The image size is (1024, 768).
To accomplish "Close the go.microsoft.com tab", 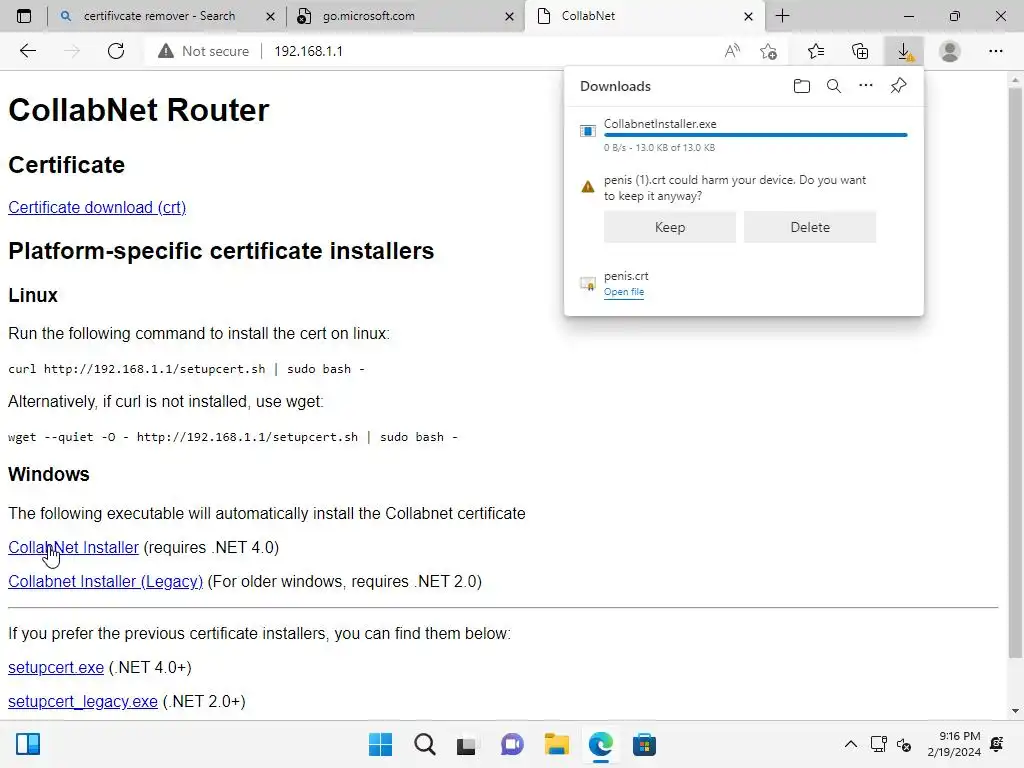I will pyautogui.click(x=509, y=17).
